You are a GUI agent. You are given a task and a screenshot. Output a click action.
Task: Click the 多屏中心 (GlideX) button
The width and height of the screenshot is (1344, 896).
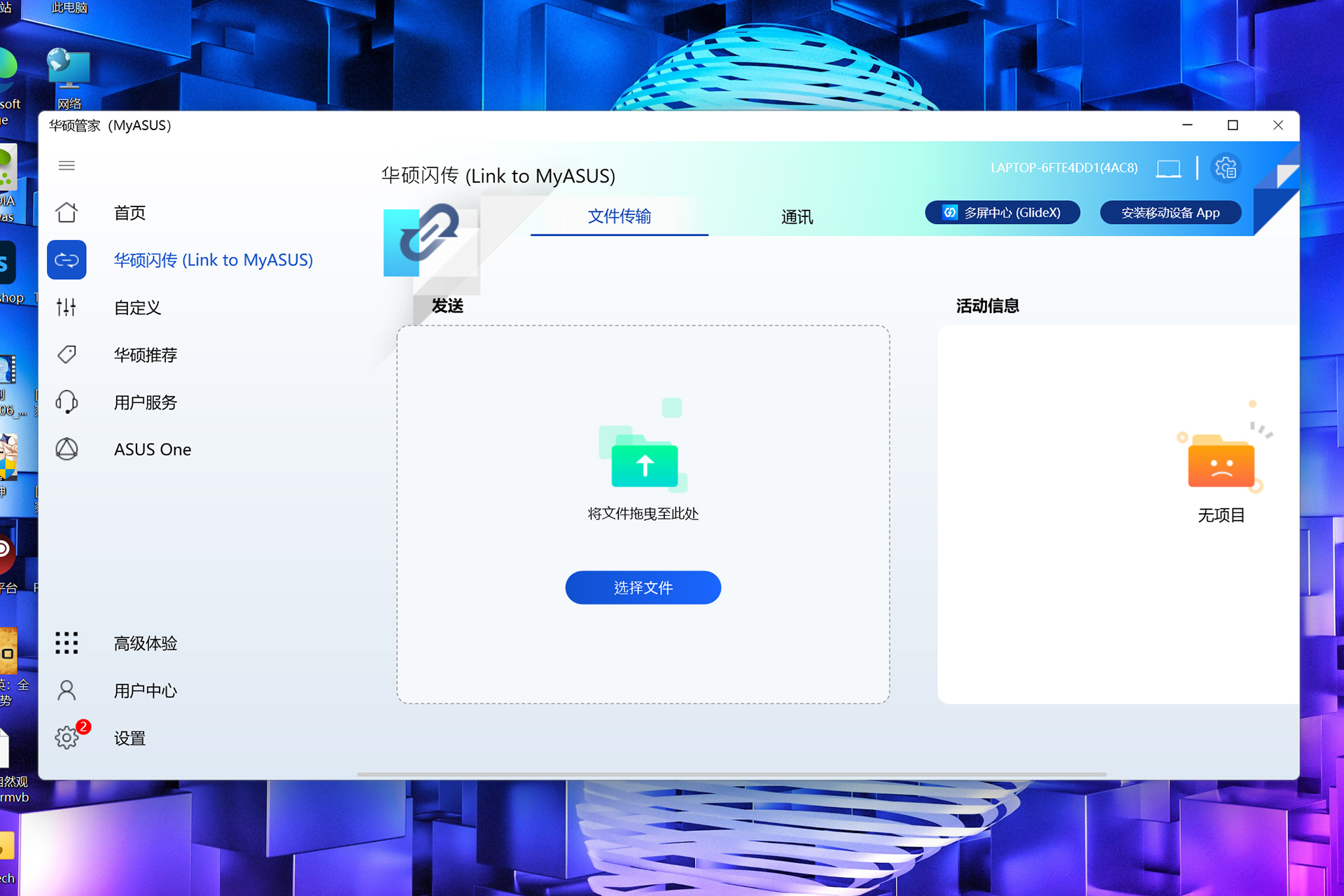tap(1002, 212)
